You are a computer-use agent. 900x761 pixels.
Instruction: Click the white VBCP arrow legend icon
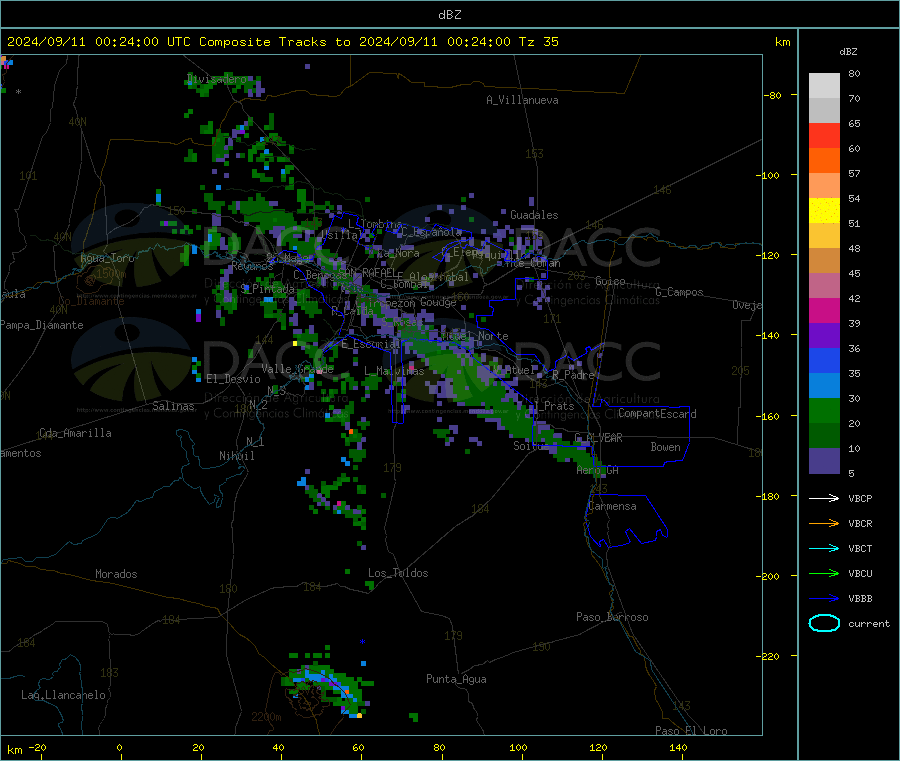(824, 498)
